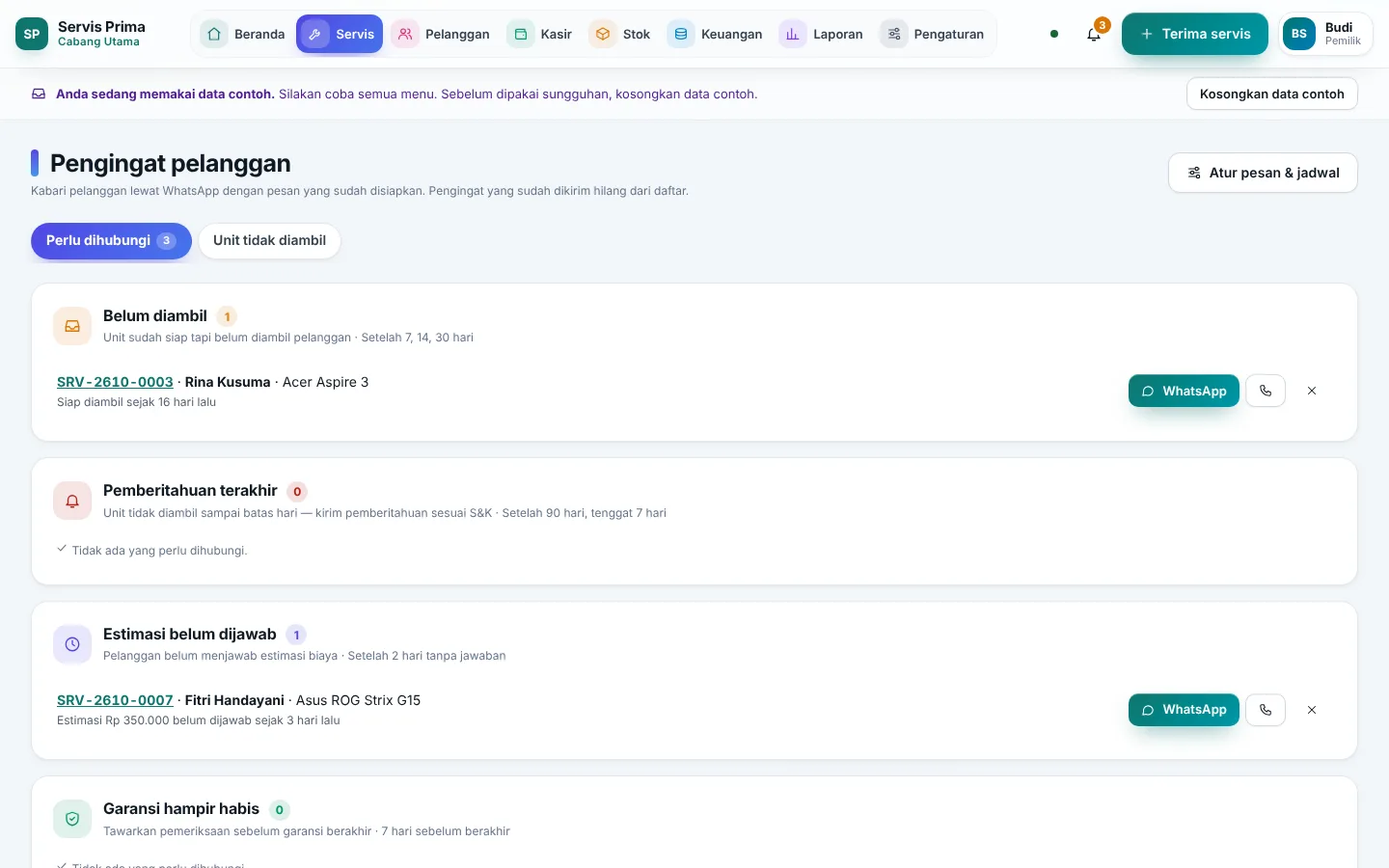
Task: Click the SP logo badge
Action: [32, 34]
